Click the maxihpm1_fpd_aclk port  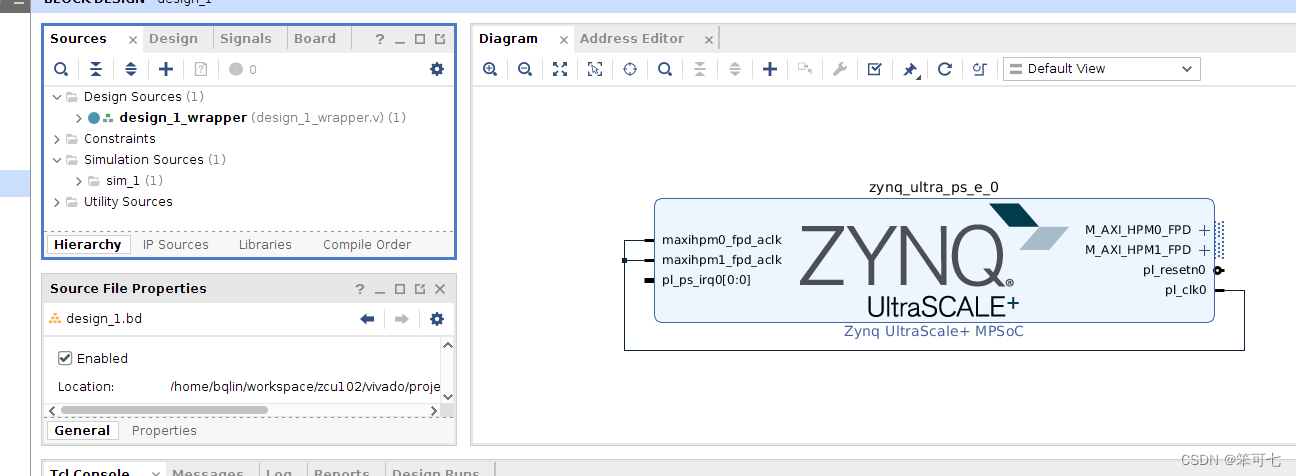[x=722, y=260]
